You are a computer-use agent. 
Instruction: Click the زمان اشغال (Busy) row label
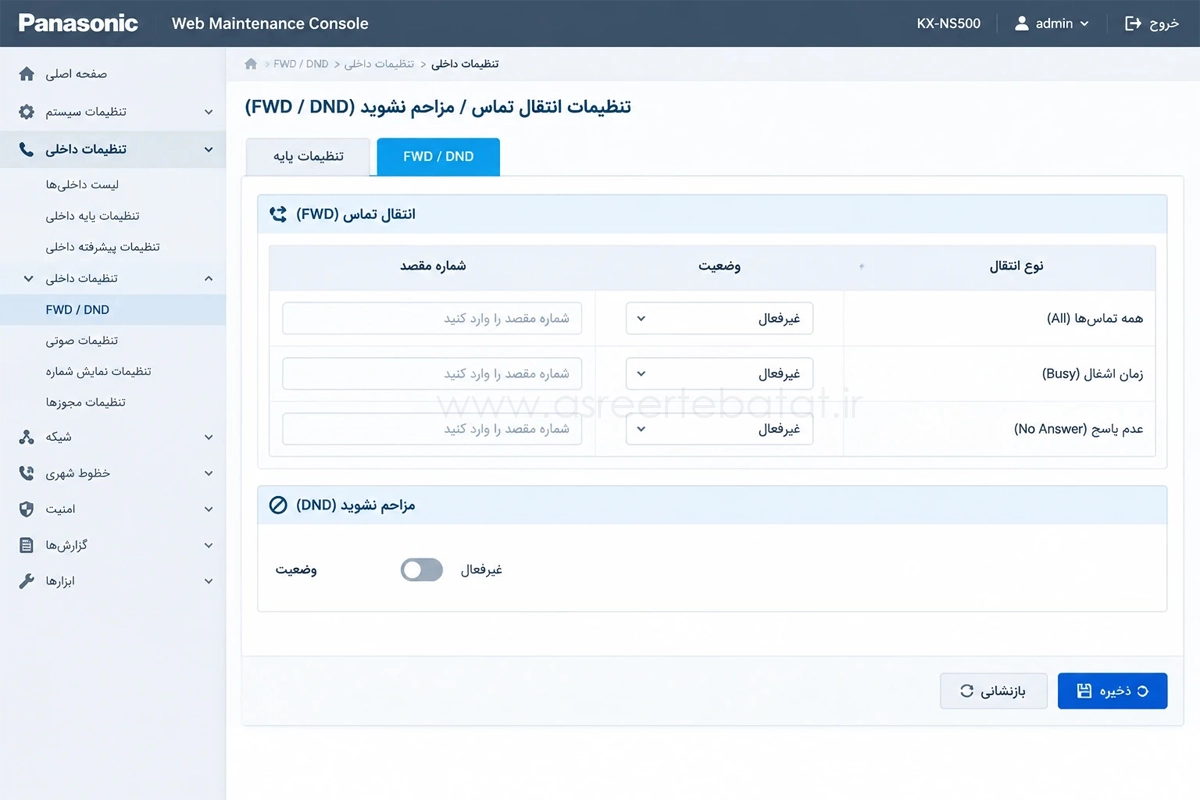pyautogui.click(x=1093, y=374)
